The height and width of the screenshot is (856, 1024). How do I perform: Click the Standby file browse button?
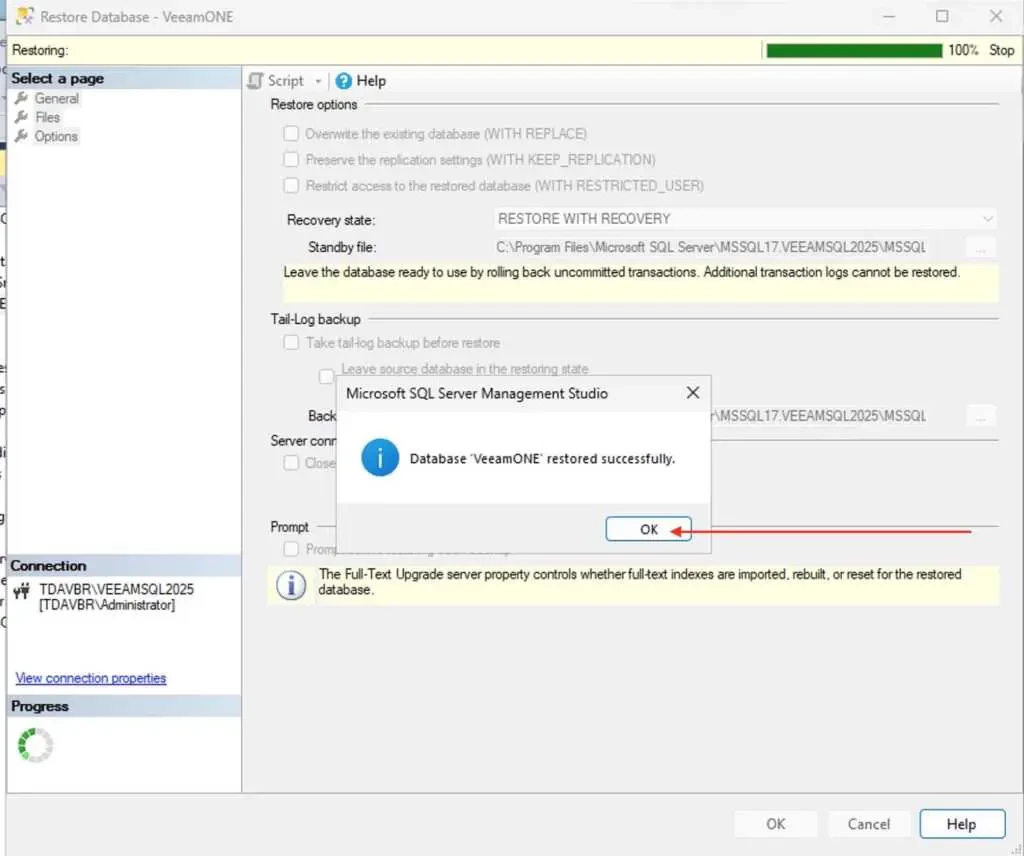point(980,248)
